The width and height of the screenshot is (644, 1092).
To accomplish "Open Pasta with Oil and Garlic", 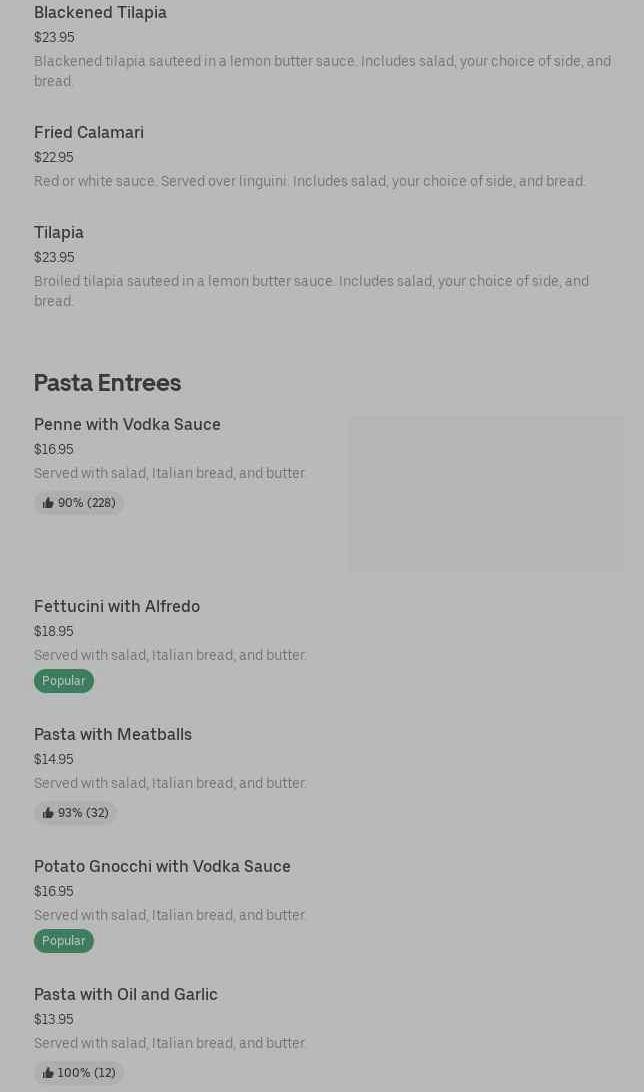I will (x=126, y=994).
